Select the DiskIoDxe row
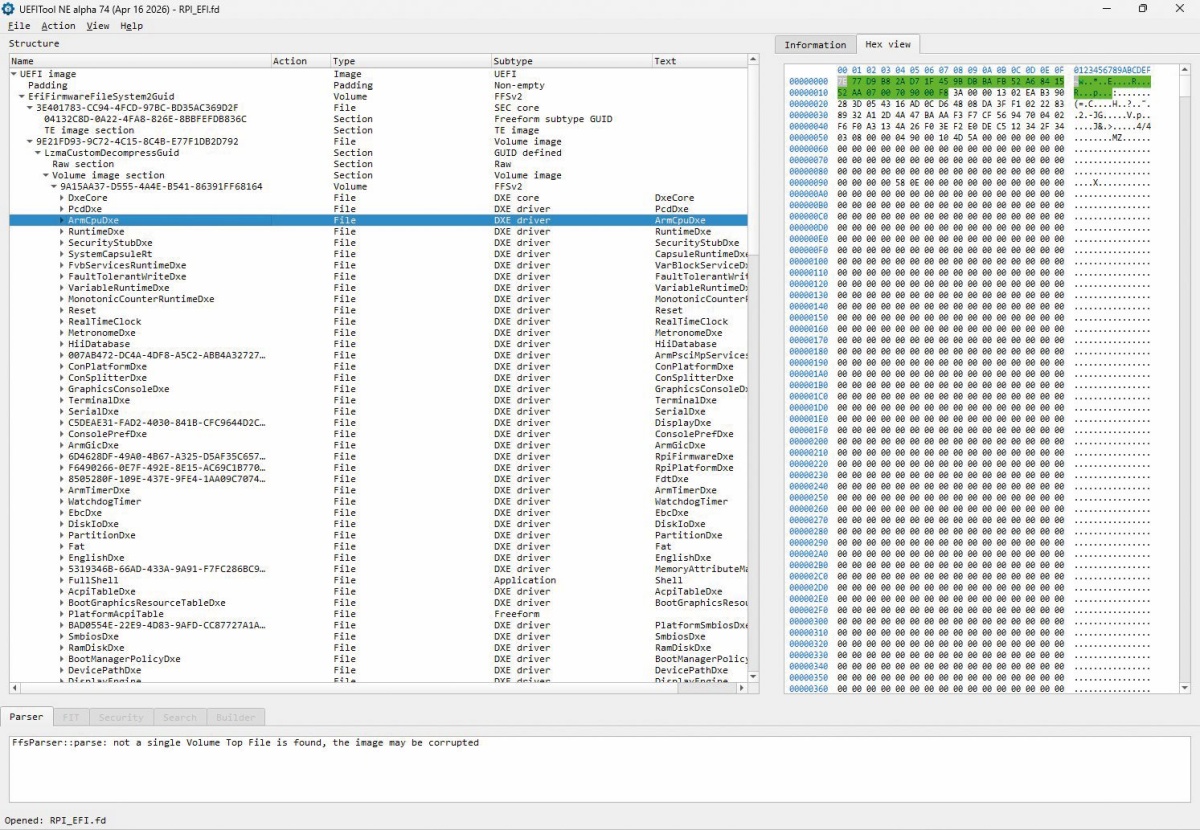 378,524
